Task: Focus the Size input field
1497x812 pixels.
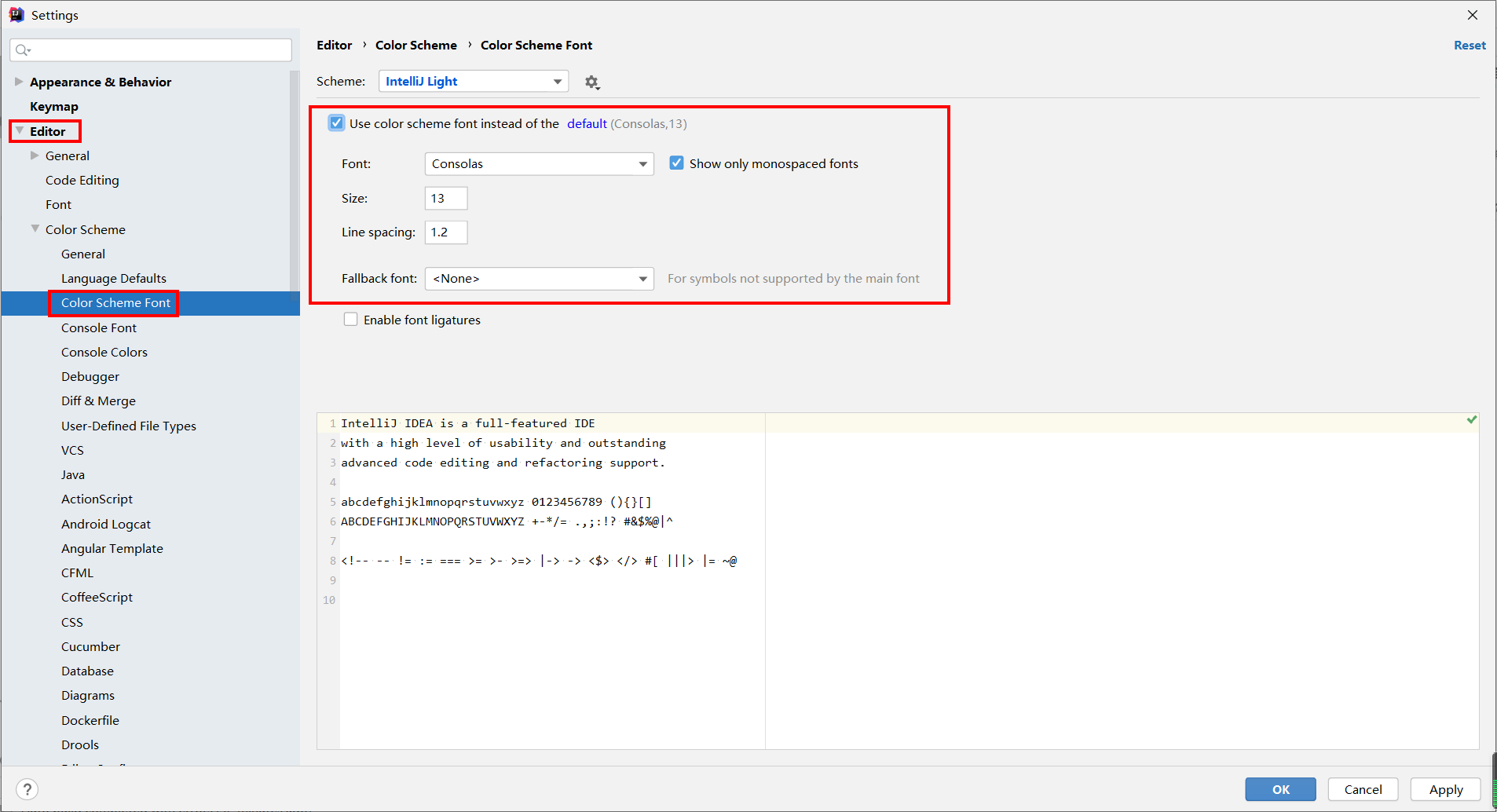Action: click(446, 199)
